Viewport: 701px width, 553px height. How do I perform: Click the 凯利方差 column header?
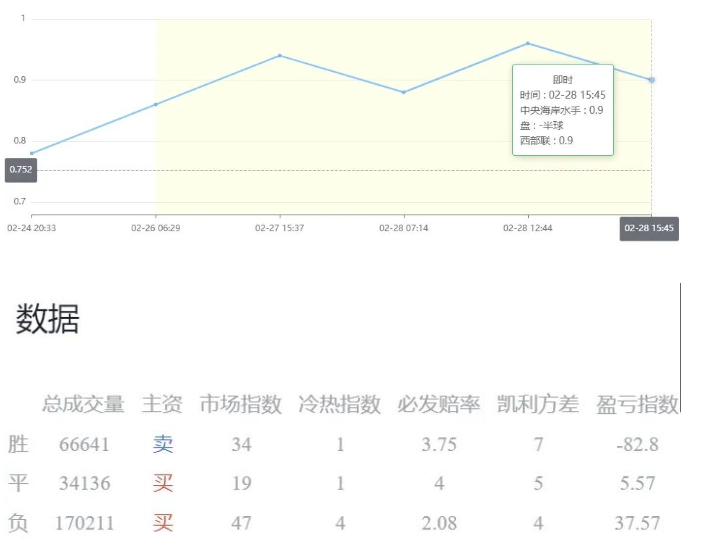[x=538, y=404]
